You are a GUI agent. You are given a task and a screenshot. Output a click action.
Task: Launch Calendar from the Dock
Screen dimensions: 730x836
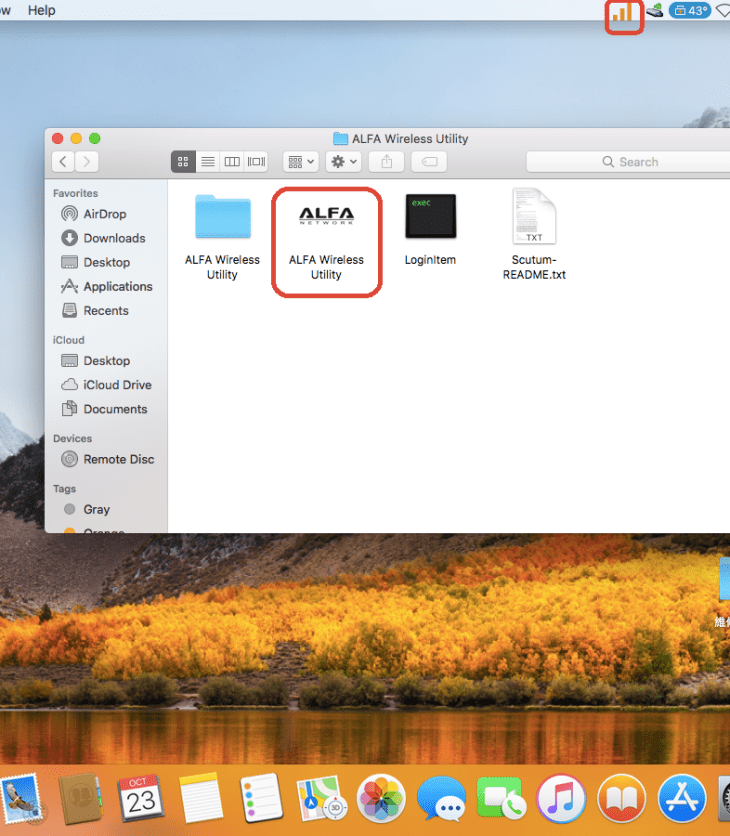tap(140, 797)
